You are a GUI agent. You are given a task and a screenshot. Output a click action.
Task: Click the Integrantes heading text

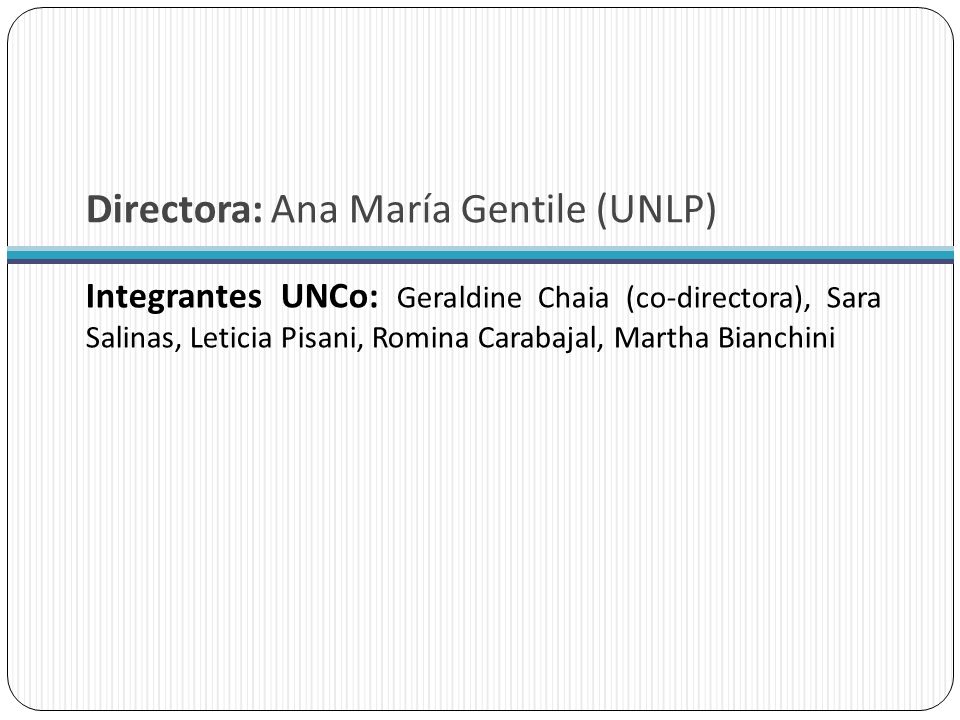tap(174, 298)
